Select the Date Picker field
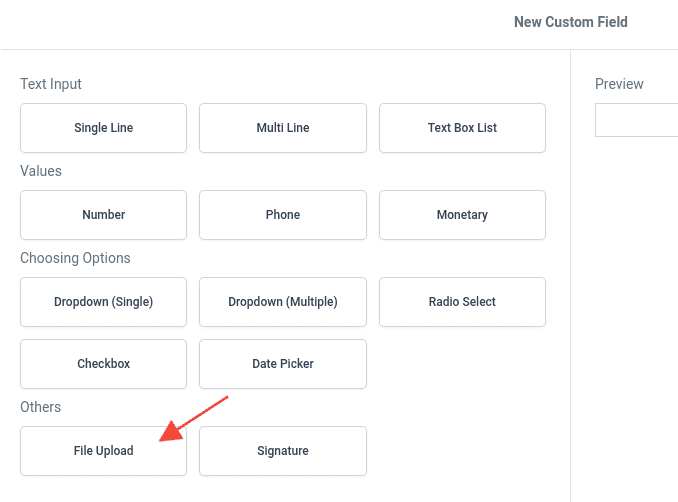This screenshot has height=502, width=678. tap(283, 364)
